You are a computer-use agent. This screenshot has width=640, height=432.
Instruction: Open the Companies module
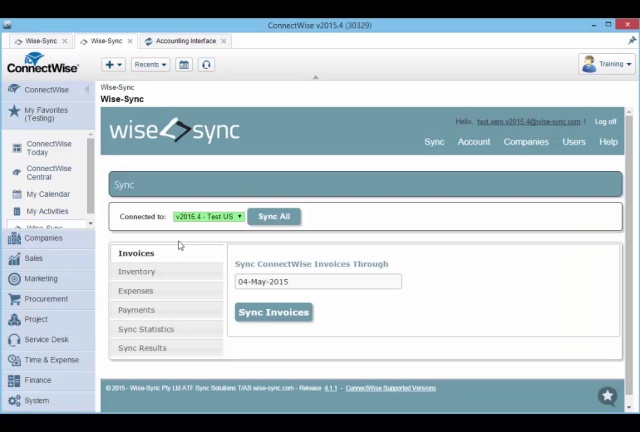48,238
